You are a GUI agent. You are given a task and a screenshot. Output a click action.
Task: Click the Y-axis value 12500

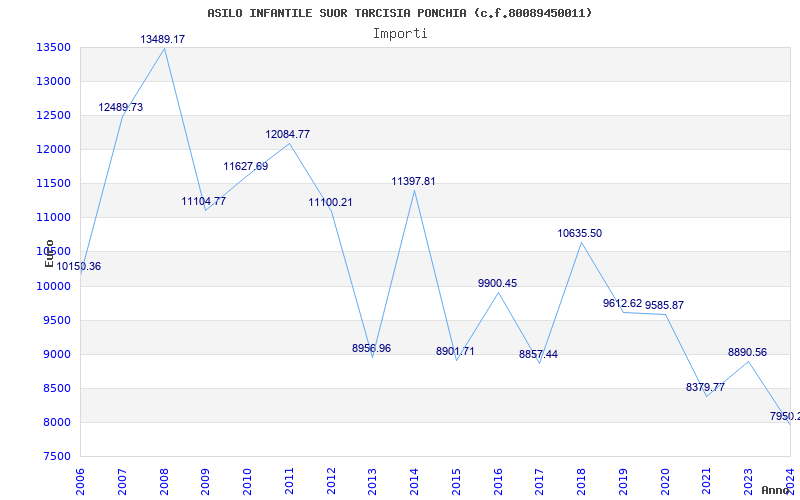[54, 115]
